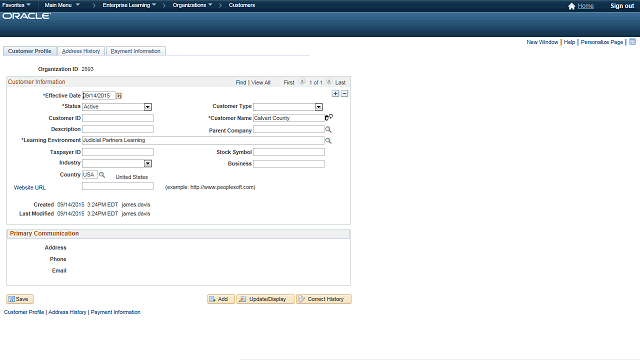Open the Industry dropdown
The width and height of the screenshot is (640, 360).
[148, 163]
